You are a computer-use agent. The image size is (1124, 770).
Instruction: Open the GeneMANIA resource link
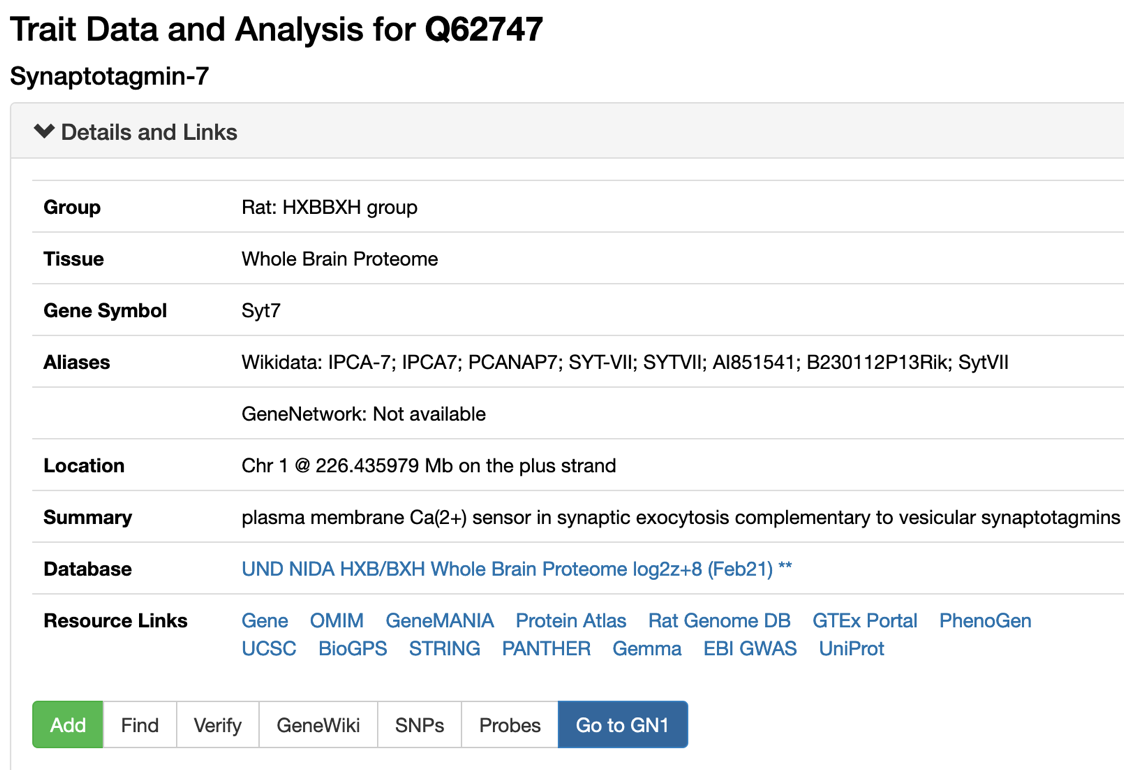tap(439, 621)
